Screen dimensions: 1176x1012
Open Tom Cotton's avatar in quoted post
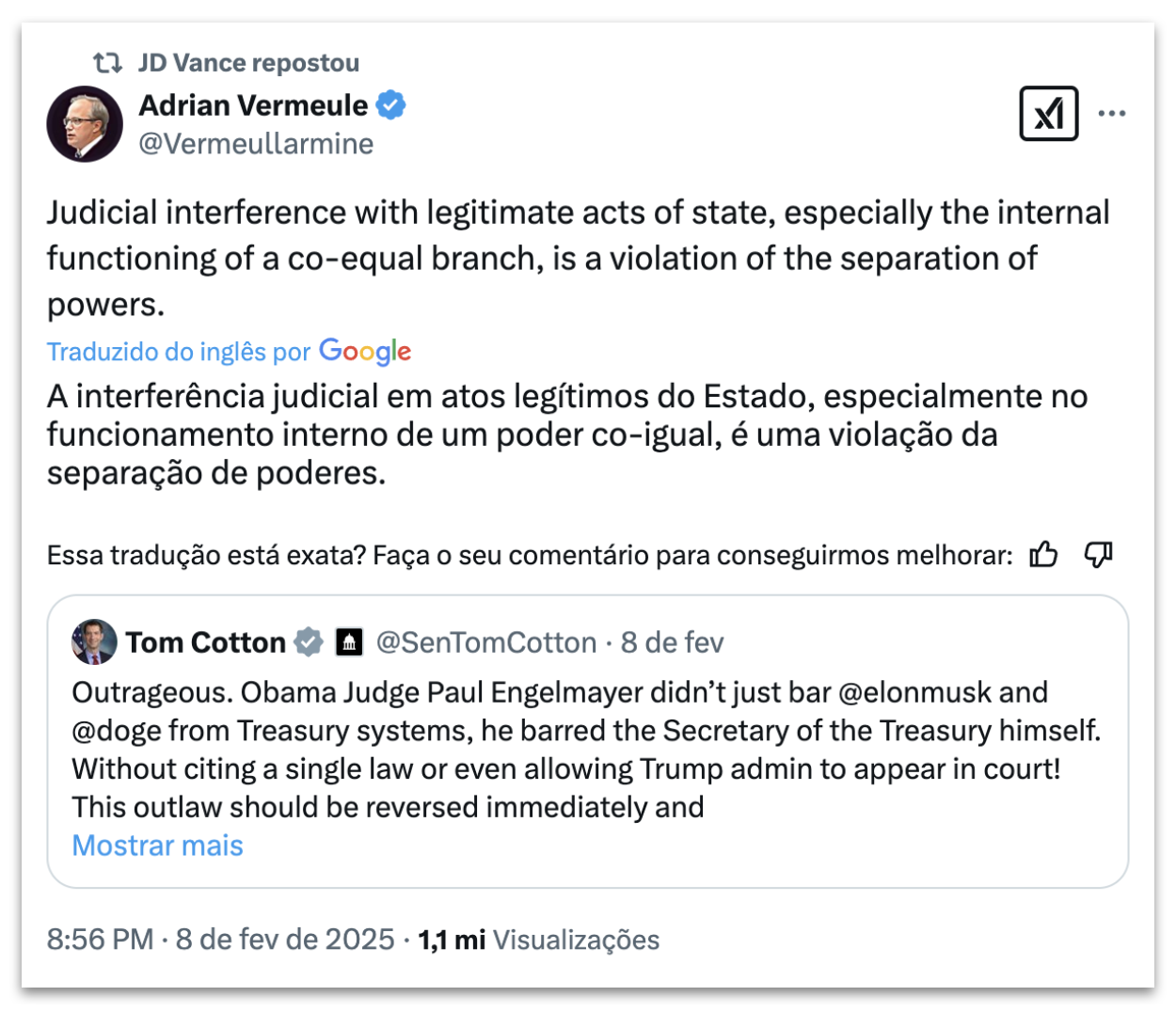point(94,642)
